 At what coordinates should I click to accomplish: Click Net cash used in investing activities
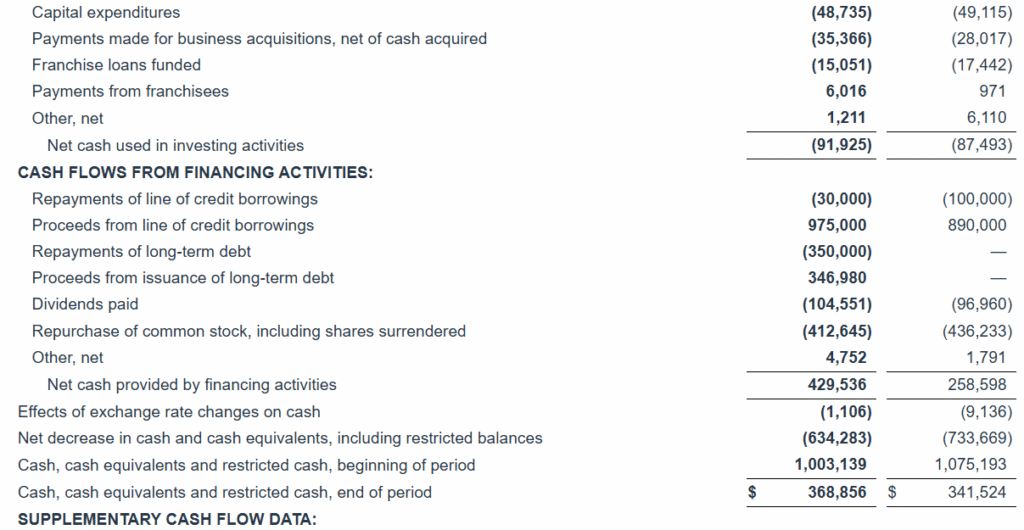(175, 145)
